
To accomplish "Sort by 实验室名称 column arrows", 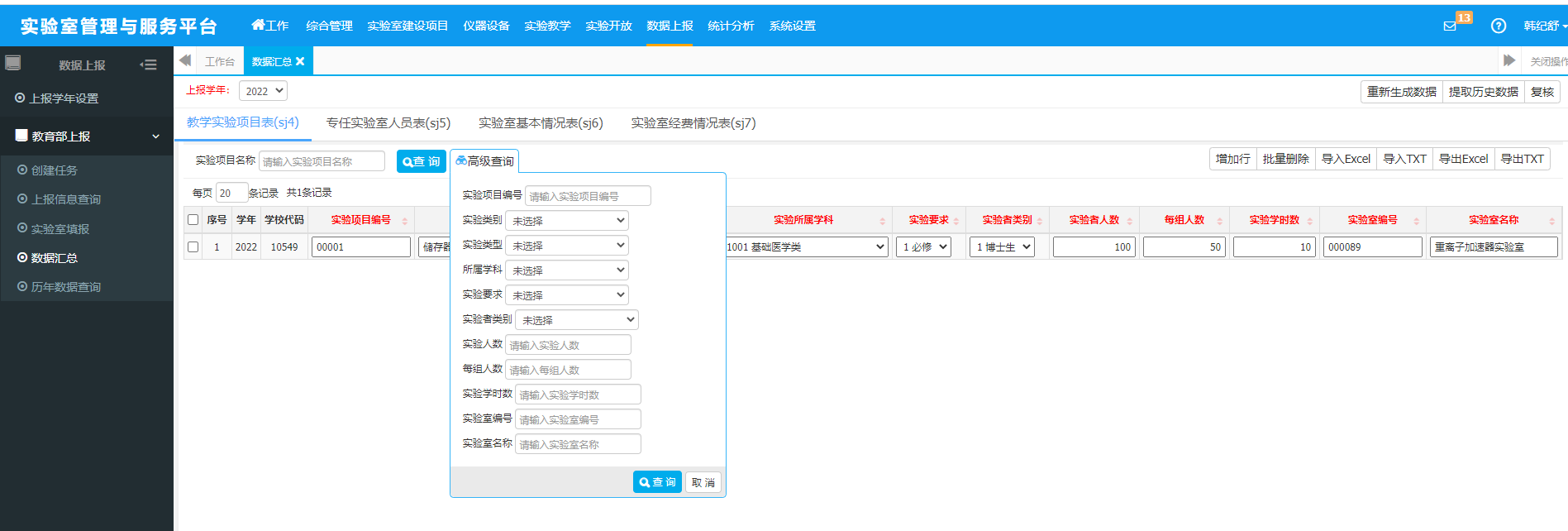I will 1552,221.
